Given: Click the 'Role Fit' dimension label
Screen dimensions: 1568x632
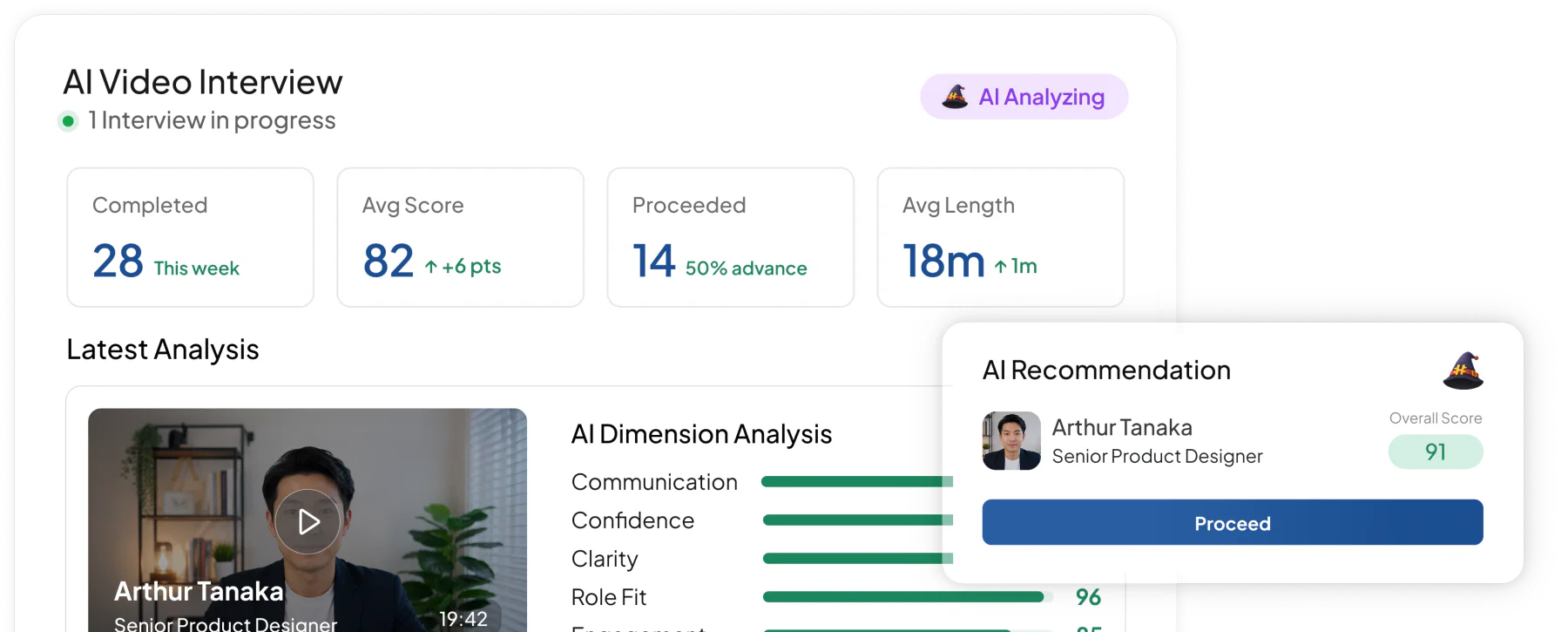Looking at the screenshot, I should tap(609, 597).
